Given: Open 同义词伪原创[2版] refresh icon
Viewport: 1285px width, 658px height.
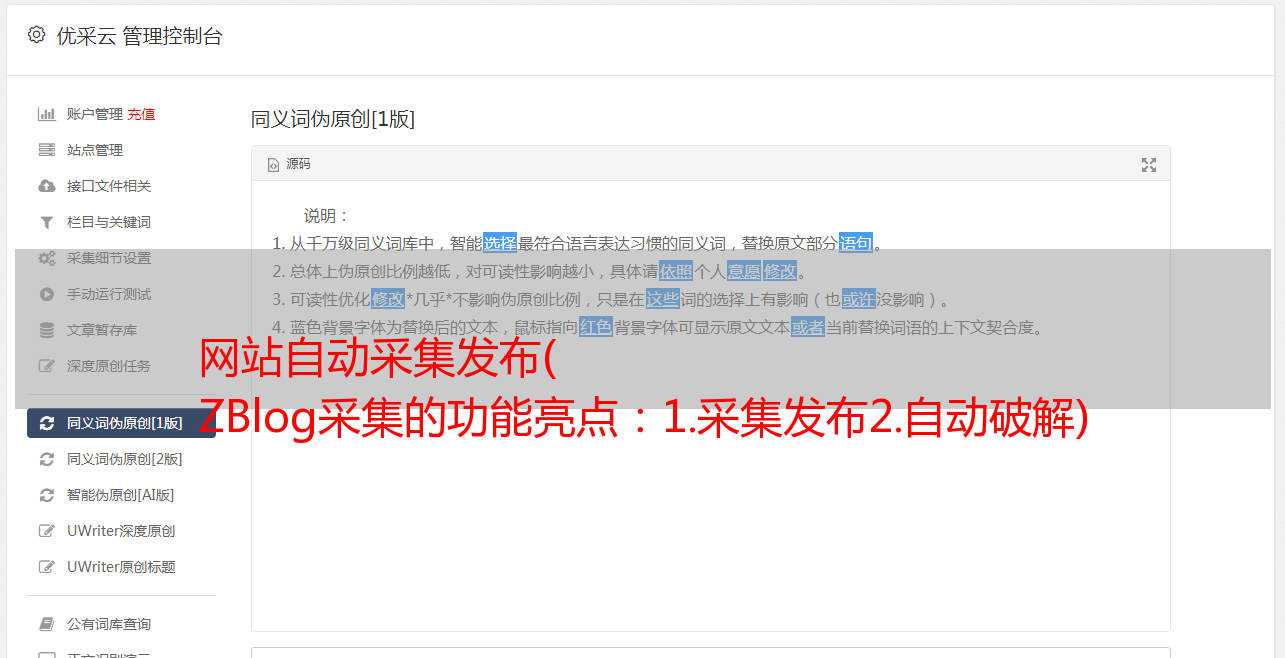Looking at the screenshot, I should pyautogui.click(x=46, y=459).
